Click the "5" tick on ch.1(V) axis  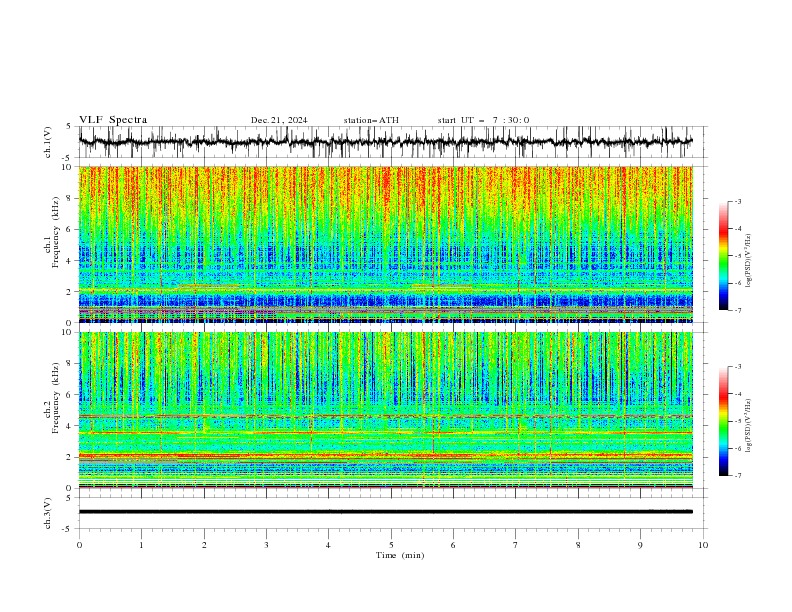[69, 127]
